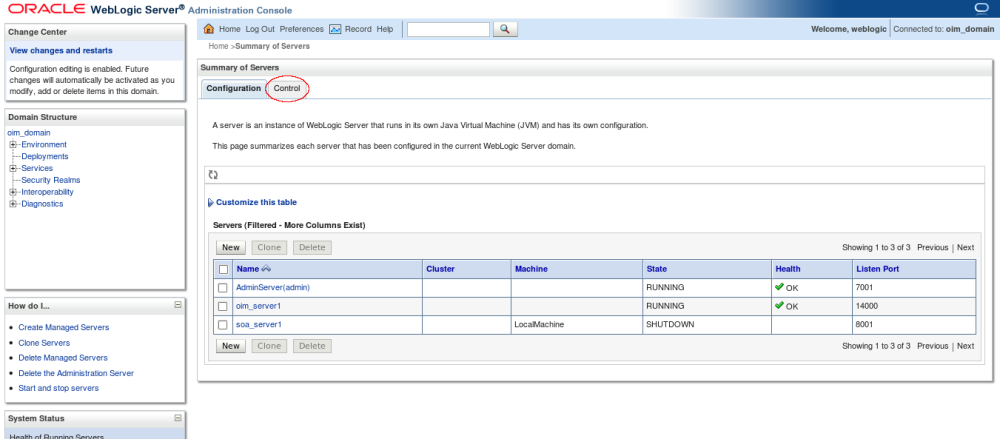Image resolution: width=1000 pixels, height=439 pixels.
Task: Open the Home toolbar link
Action: click(x=230, y=29)
